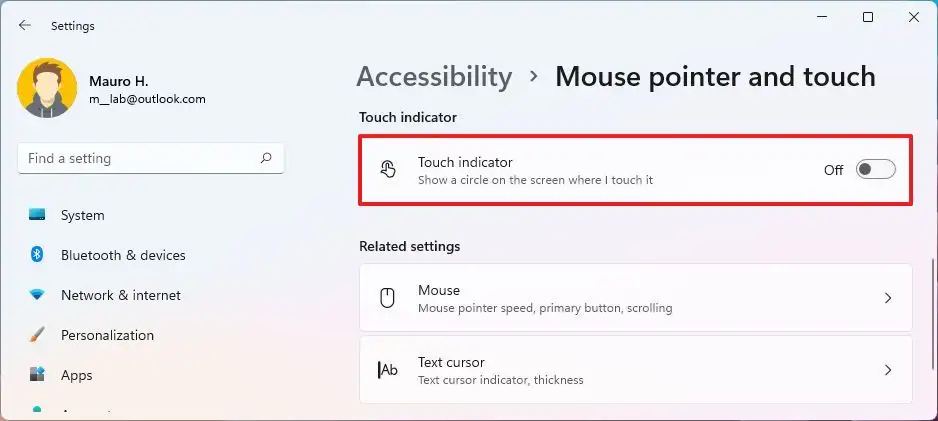Enable the Touch indicator toggle switch
The width and height of the screenshot is (938, 421).
[875, 170]
